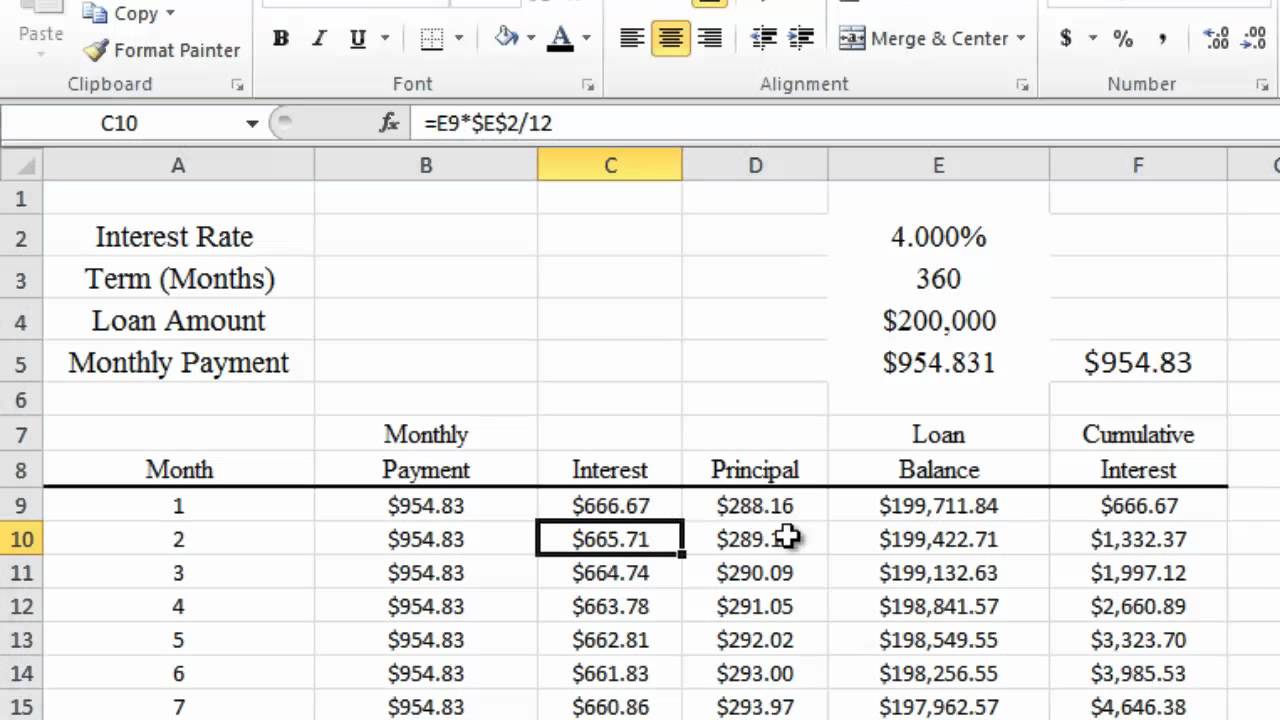Click the Format Painter button
Screen dimensions: 1280x720
(x=162, y=50)
